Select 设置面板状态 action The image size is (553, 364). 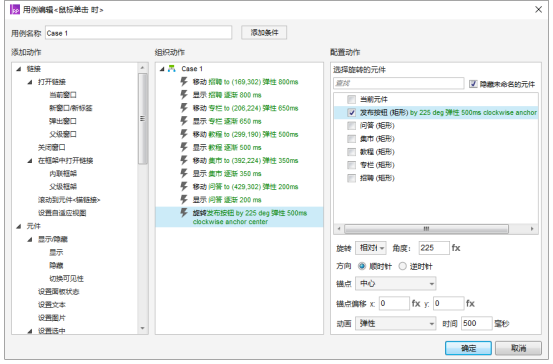pyautogui.click(x=59, y=291)
